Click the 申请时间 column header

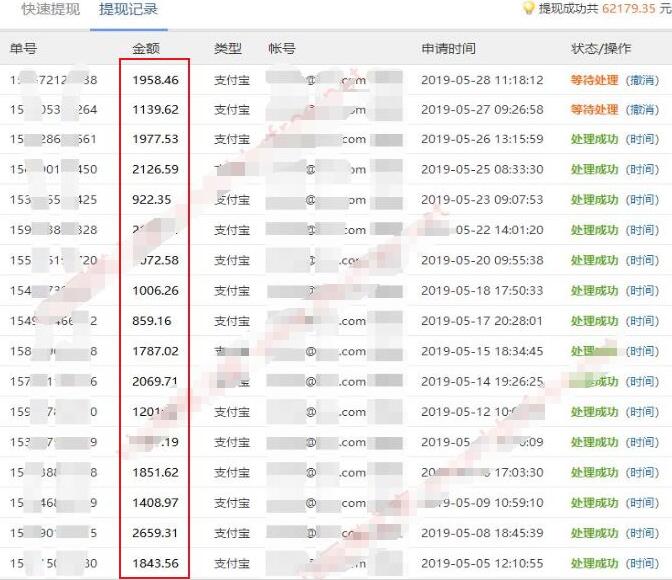[x=448, y=48]
